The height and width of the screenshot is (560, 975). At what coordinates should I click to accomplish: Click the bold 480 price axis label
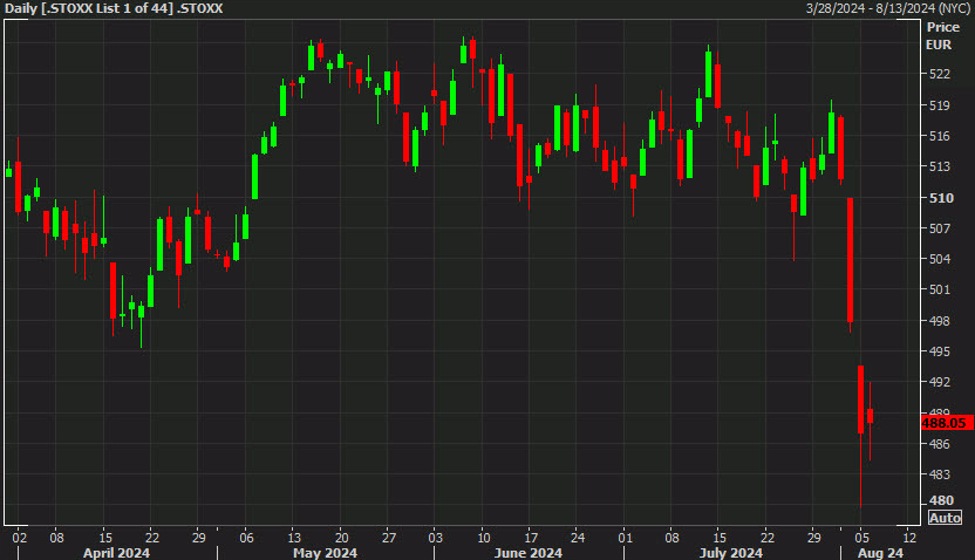click(x=941, y=500)
